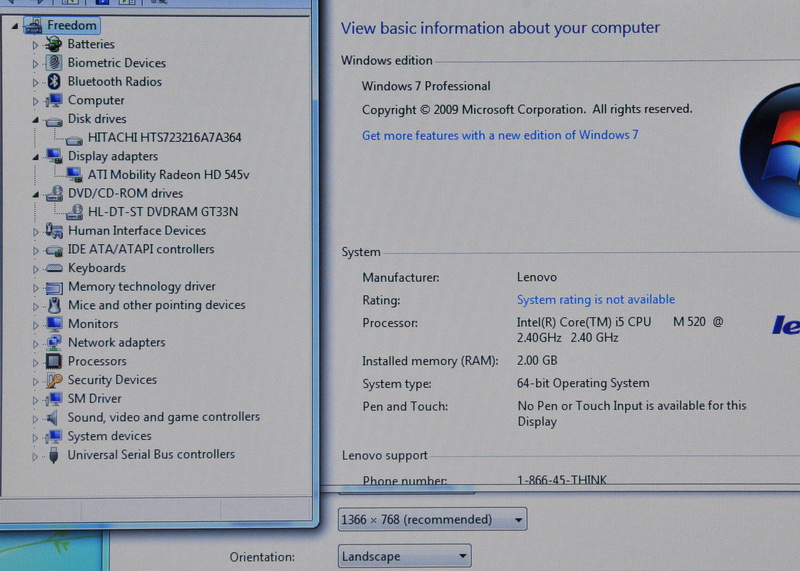
Task: Select HL-DT-ST DVDRAM GT33N drive entry
Action: [162, 212]
